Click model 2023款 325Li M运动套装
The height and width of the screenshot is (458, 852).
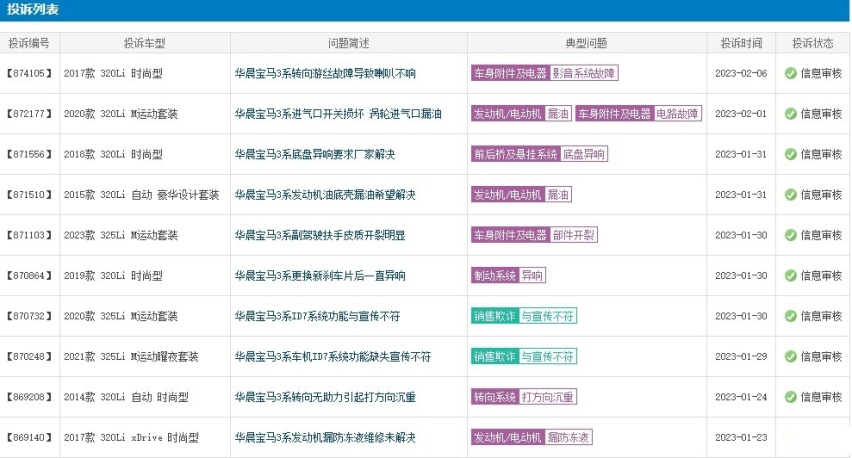pos(121,235)
